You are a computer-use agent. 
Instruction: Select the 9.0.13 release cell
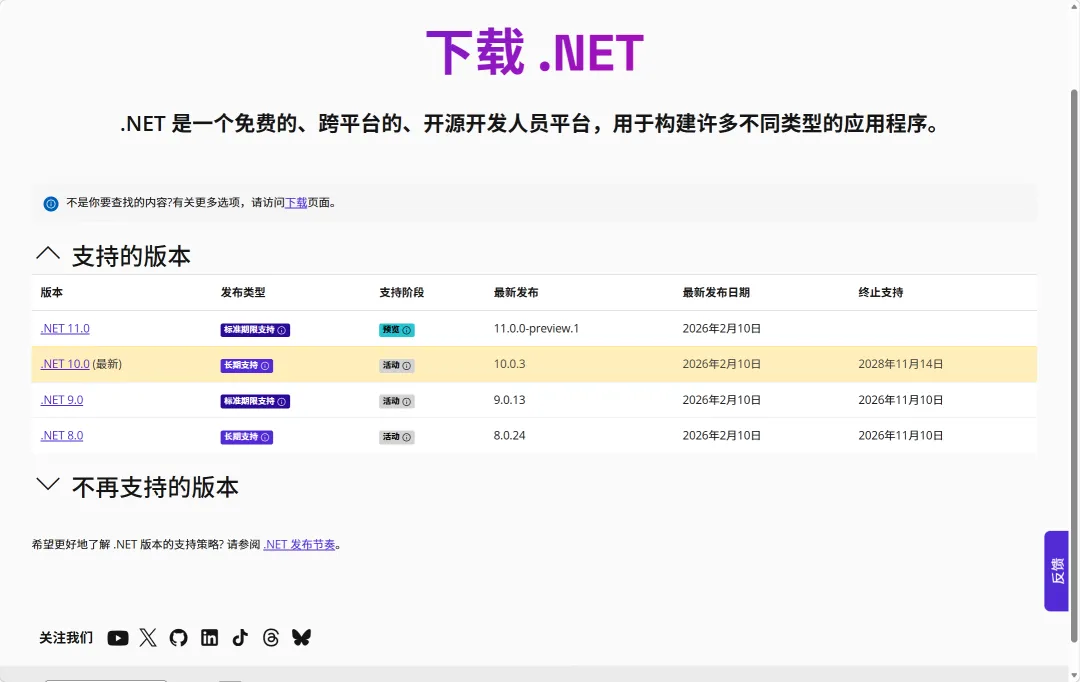coord(510,400)
